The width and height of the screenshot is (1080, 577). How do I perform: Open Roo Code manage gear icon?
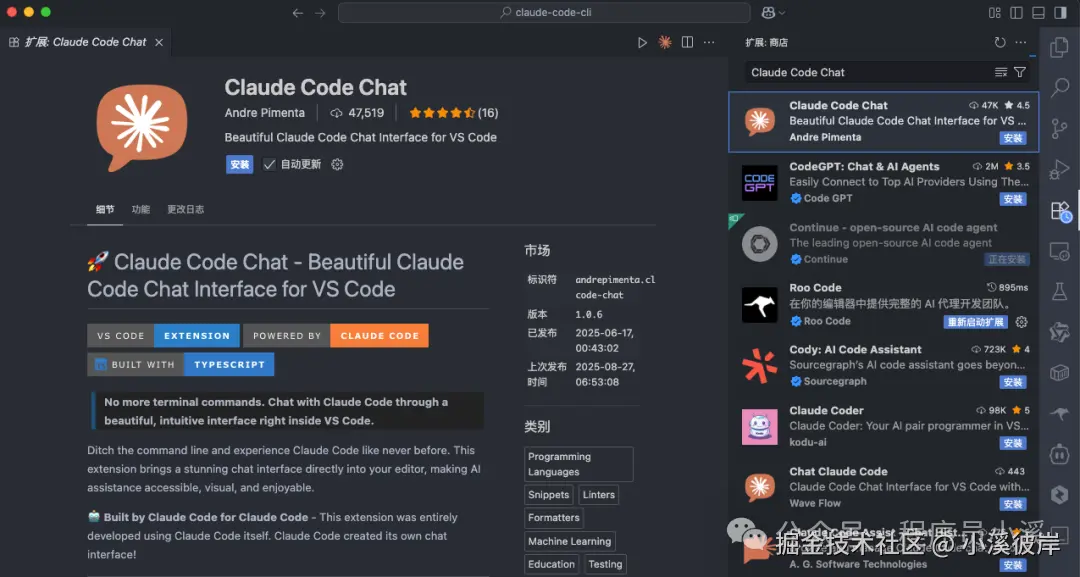[x=1021, y=322]
